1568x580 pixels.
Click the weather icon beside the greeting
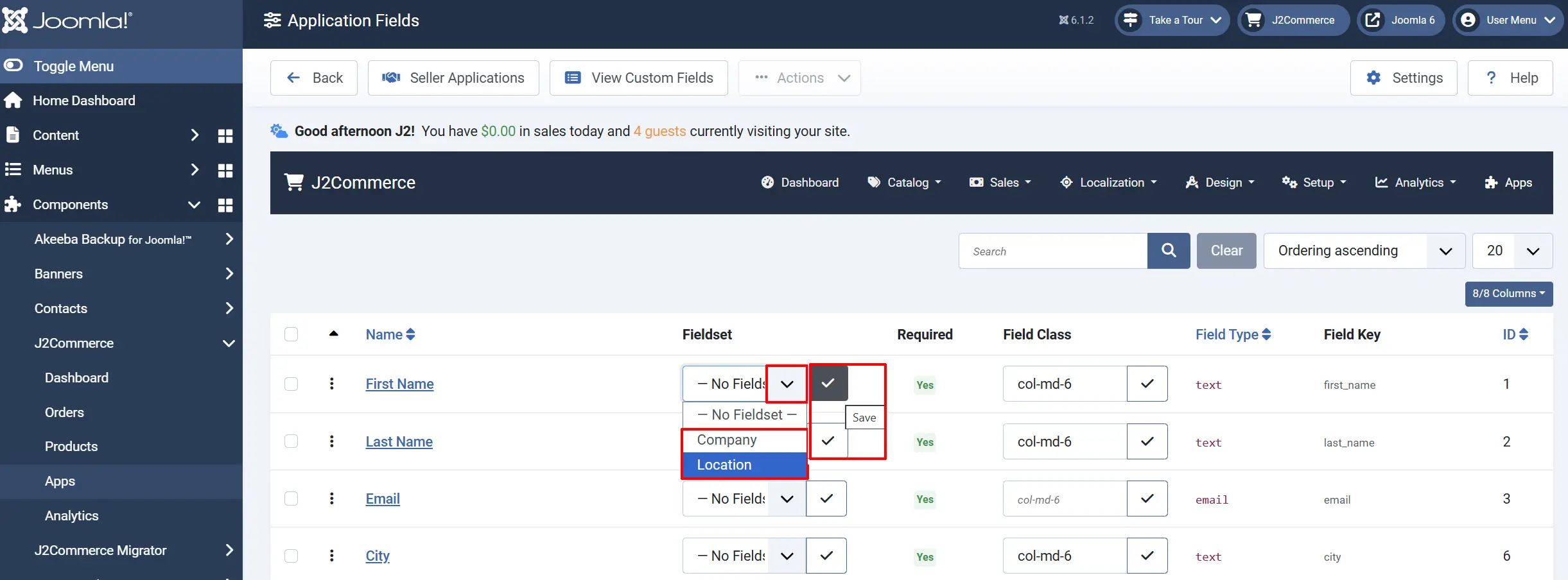[x=279, y=131]
